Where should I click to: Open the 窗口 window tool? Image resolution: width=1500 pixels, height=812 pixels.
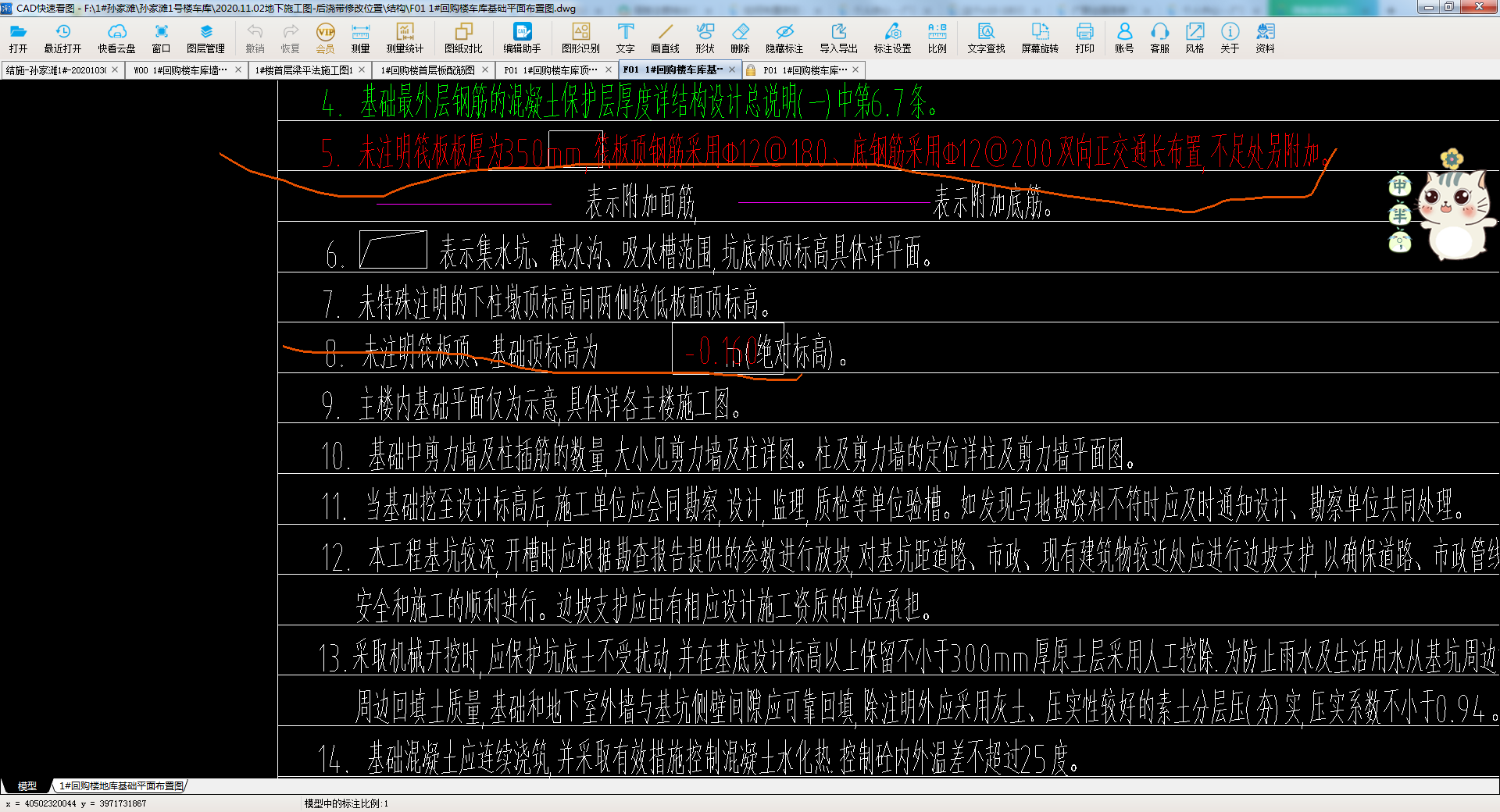tap(161, 37)
